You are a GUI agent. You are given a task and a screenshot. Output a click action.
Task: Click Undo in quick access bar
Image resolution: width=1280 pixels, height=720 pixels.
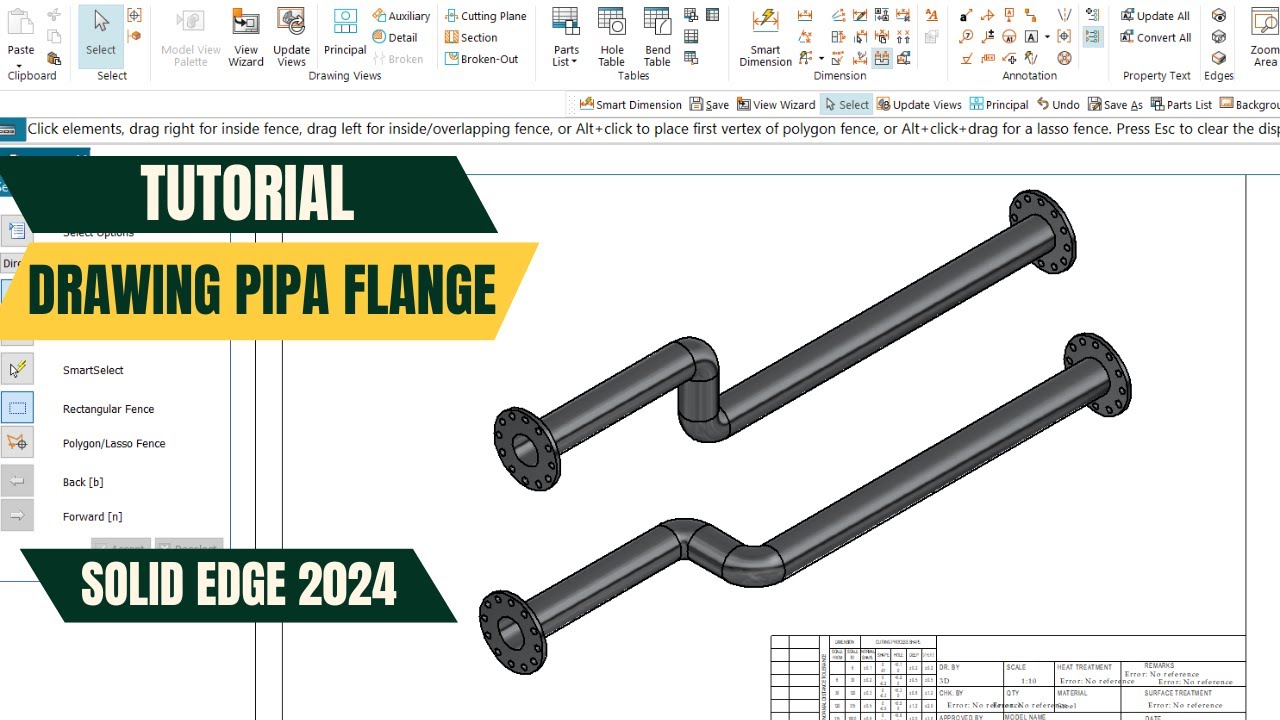click(1058, 104)
